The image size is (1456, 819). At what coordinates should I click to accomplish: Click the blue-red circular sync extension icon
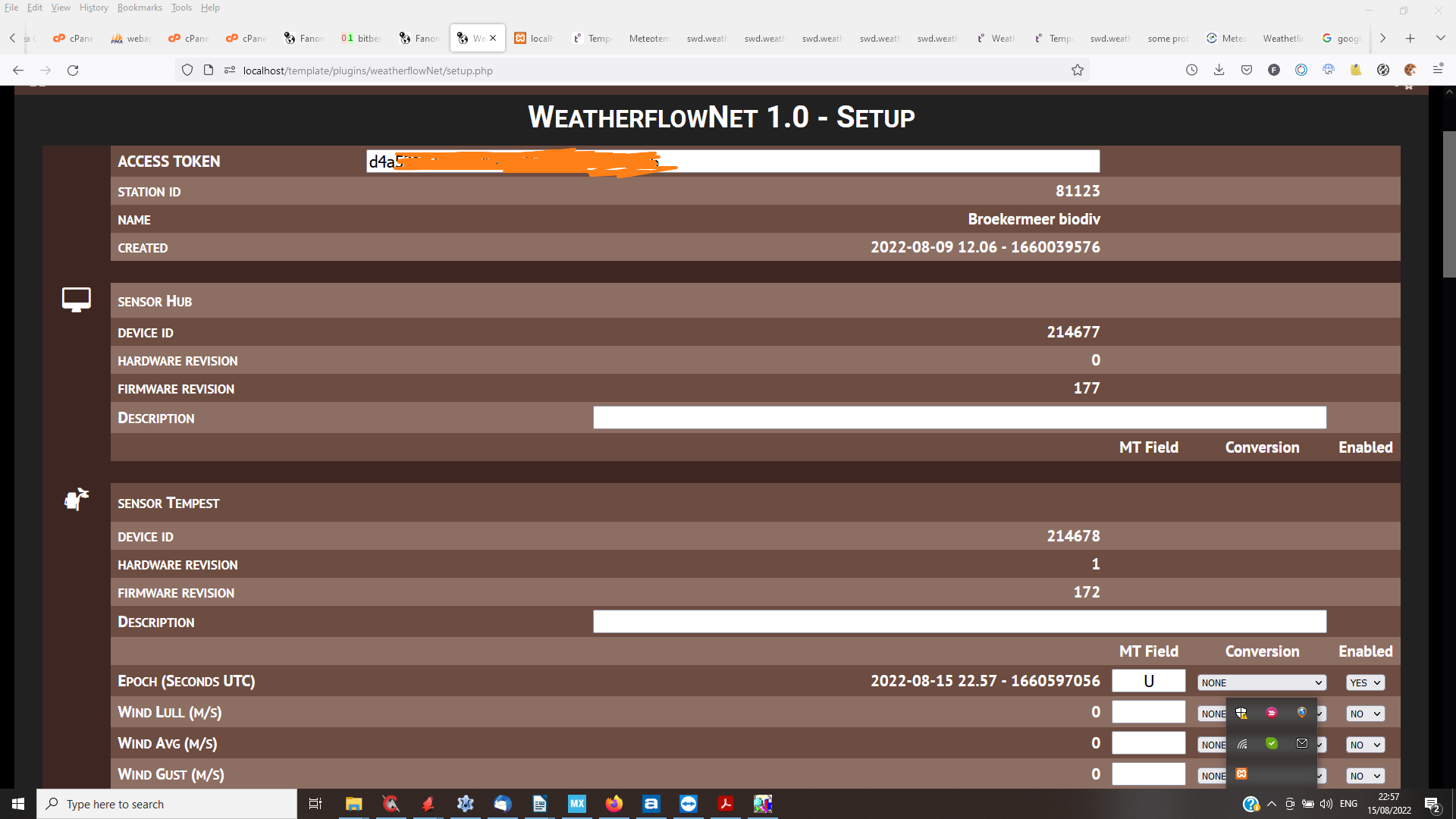tap(1301, 70)
